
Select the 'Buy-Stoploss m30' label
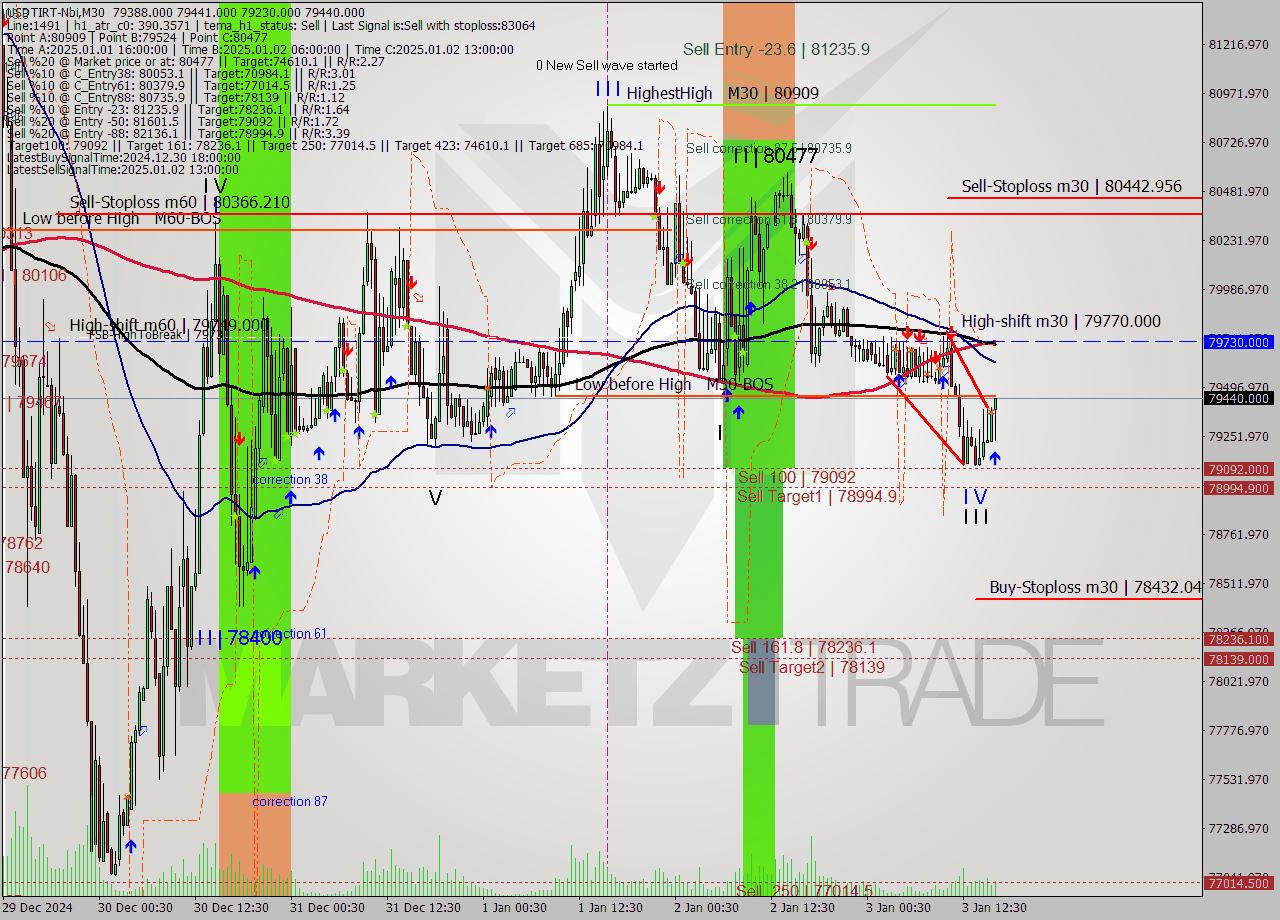(1095, 587)
